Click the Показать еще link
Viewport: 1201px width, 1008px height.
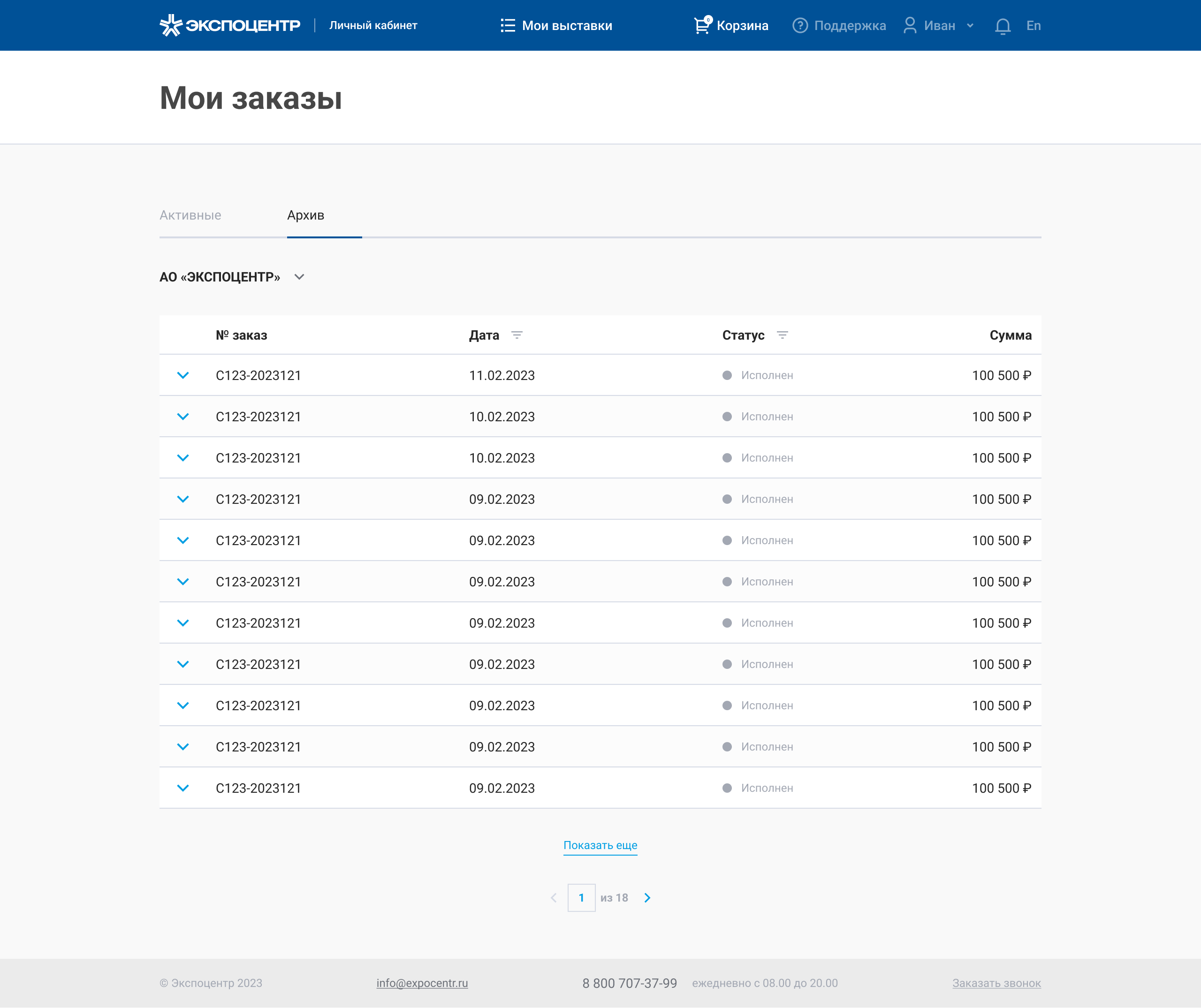coord(600,845)
